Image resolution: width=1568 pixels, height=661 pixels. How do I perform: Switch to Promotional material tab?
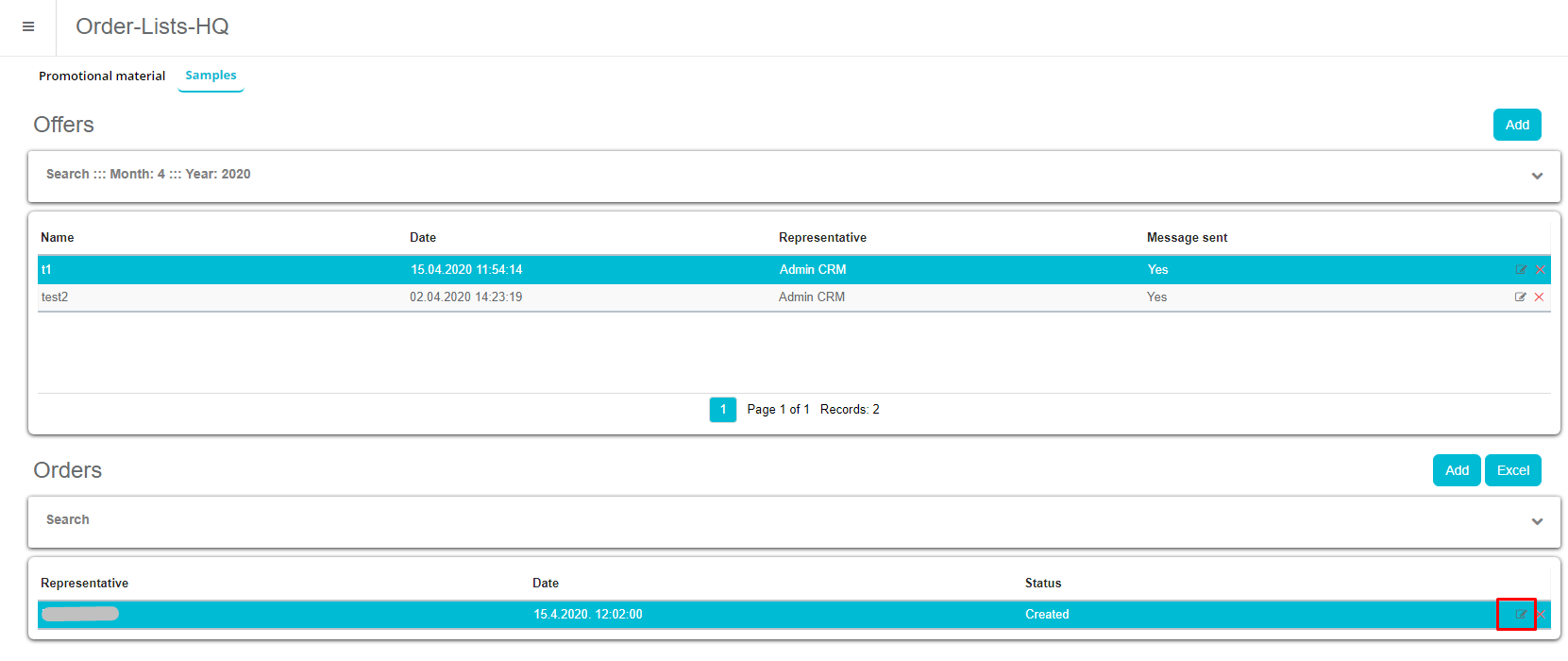(102, 76)
